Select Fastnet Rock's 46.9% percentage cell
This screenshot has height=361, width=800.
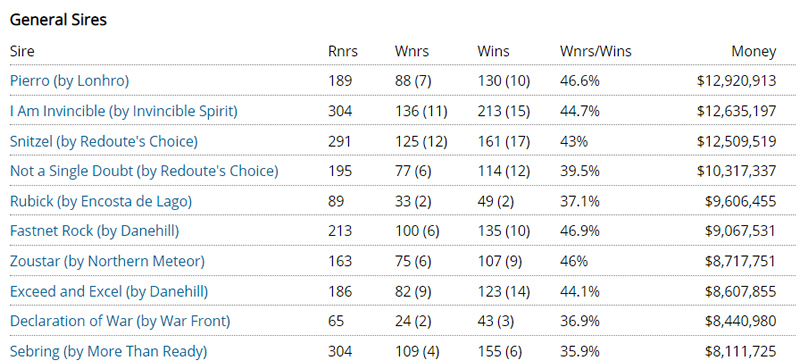(x=579, y=231)
